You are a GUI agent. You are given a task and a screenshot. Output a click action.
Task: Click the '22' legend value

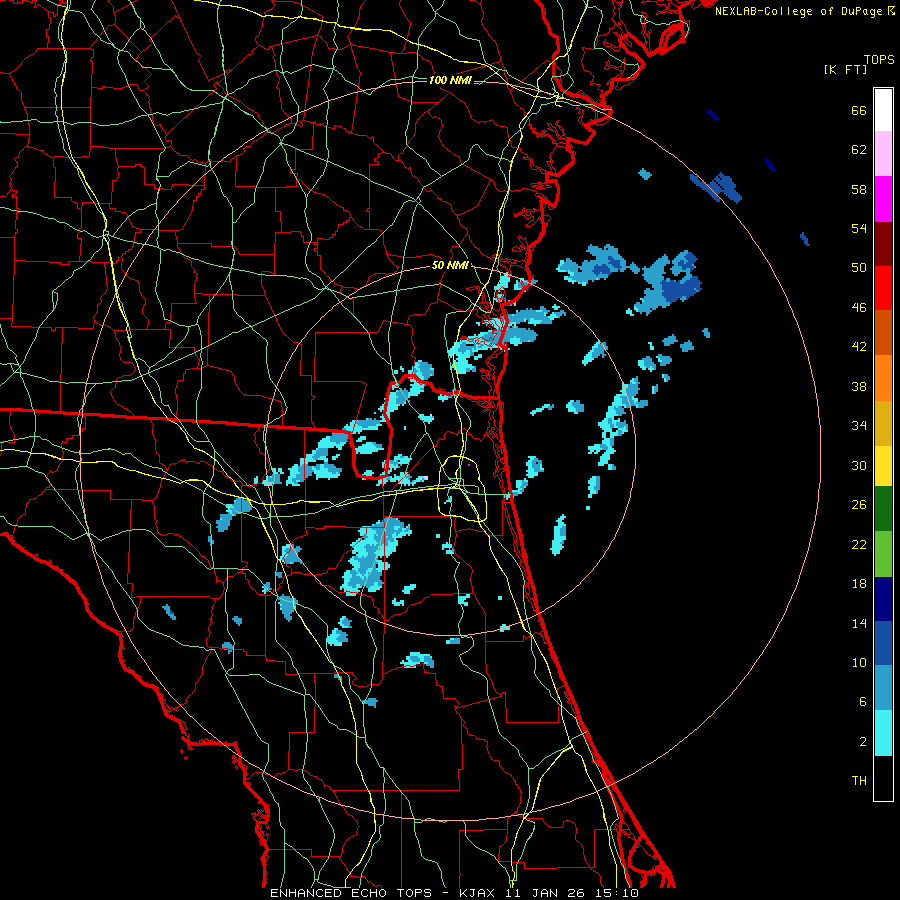pyautogui.click(x=859, y=544)
